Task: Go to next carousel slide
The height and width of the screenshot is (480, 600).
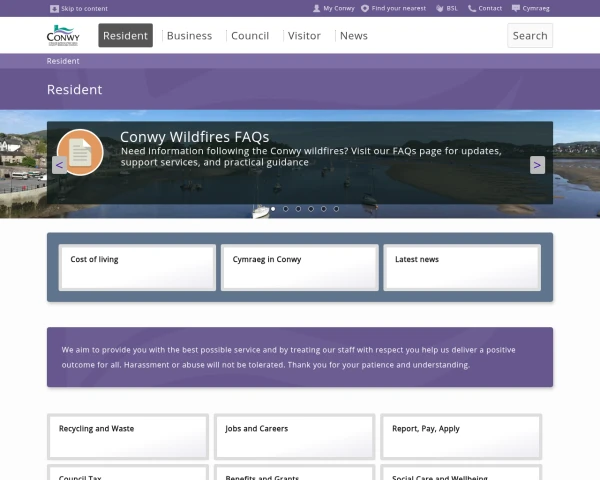Action: click(537, 165)
